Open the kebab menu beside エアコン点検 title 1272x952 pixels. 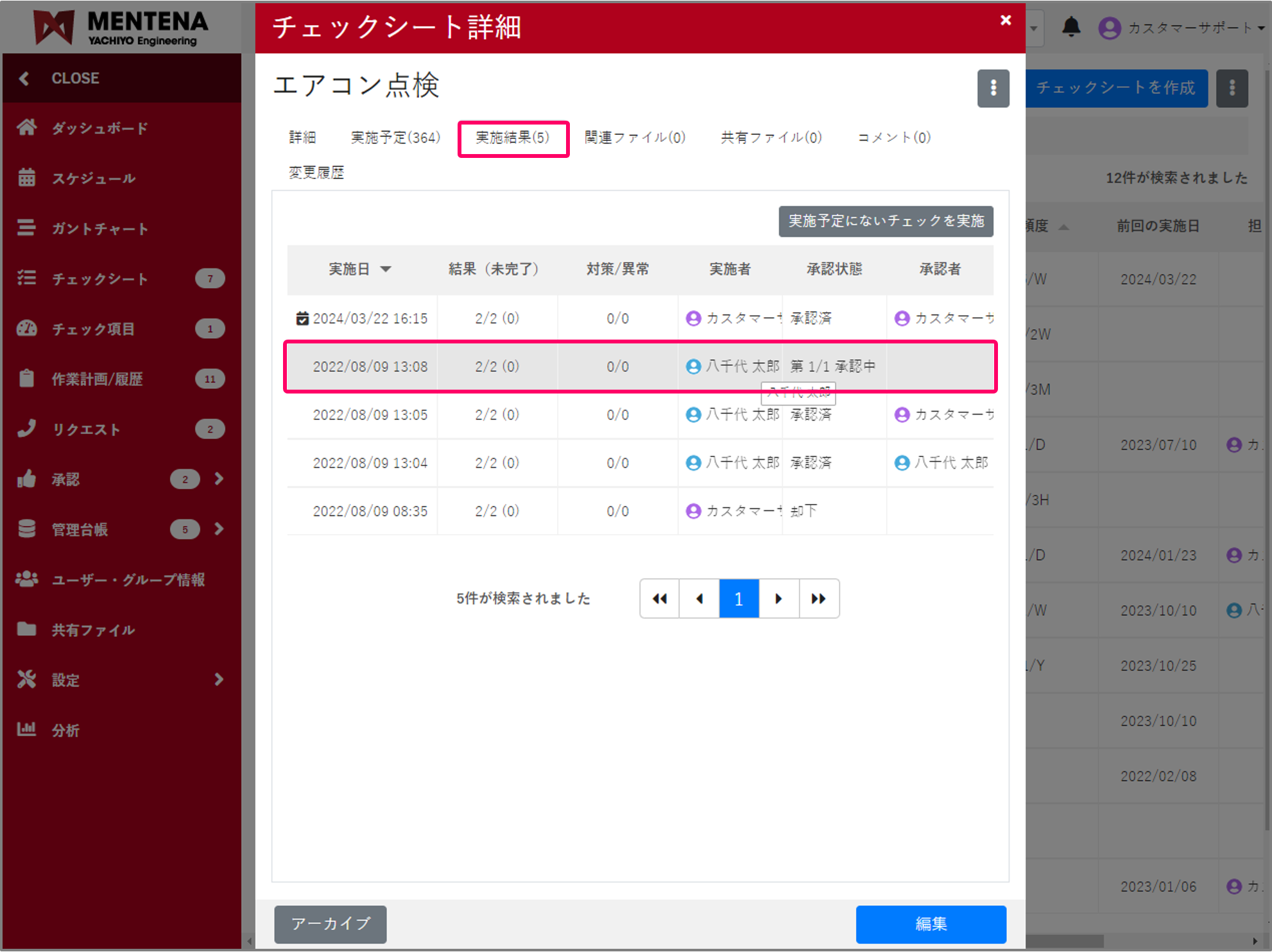pos(993,88)
